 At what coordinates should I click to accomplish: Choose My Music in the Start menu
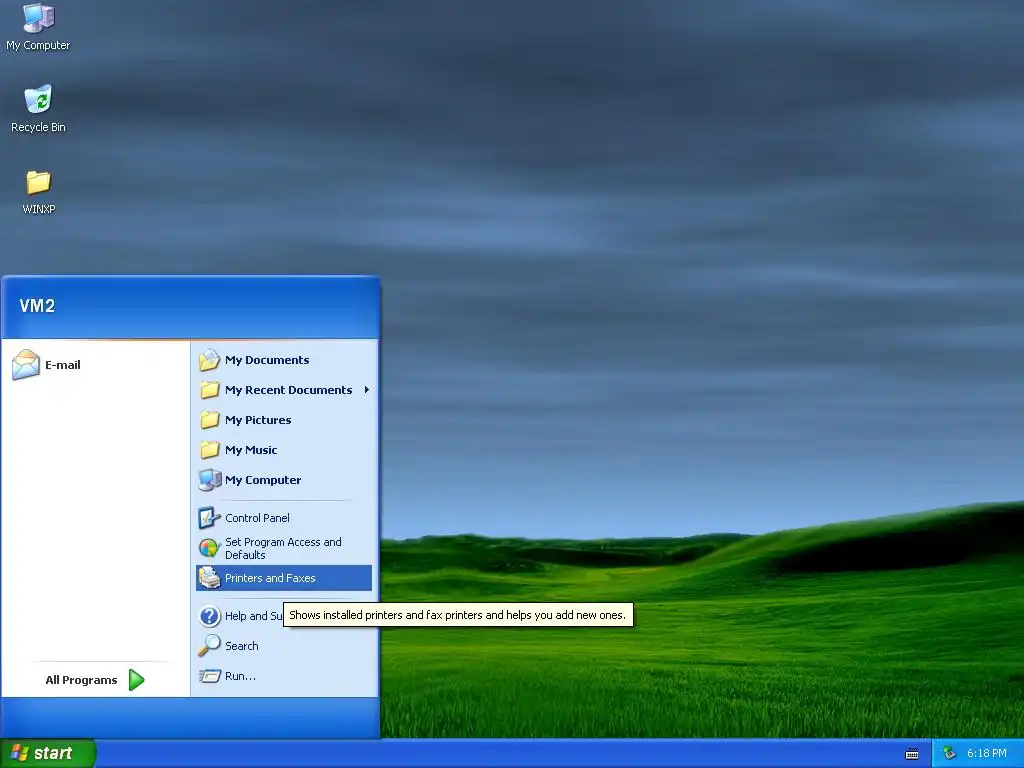click(284, 450)
